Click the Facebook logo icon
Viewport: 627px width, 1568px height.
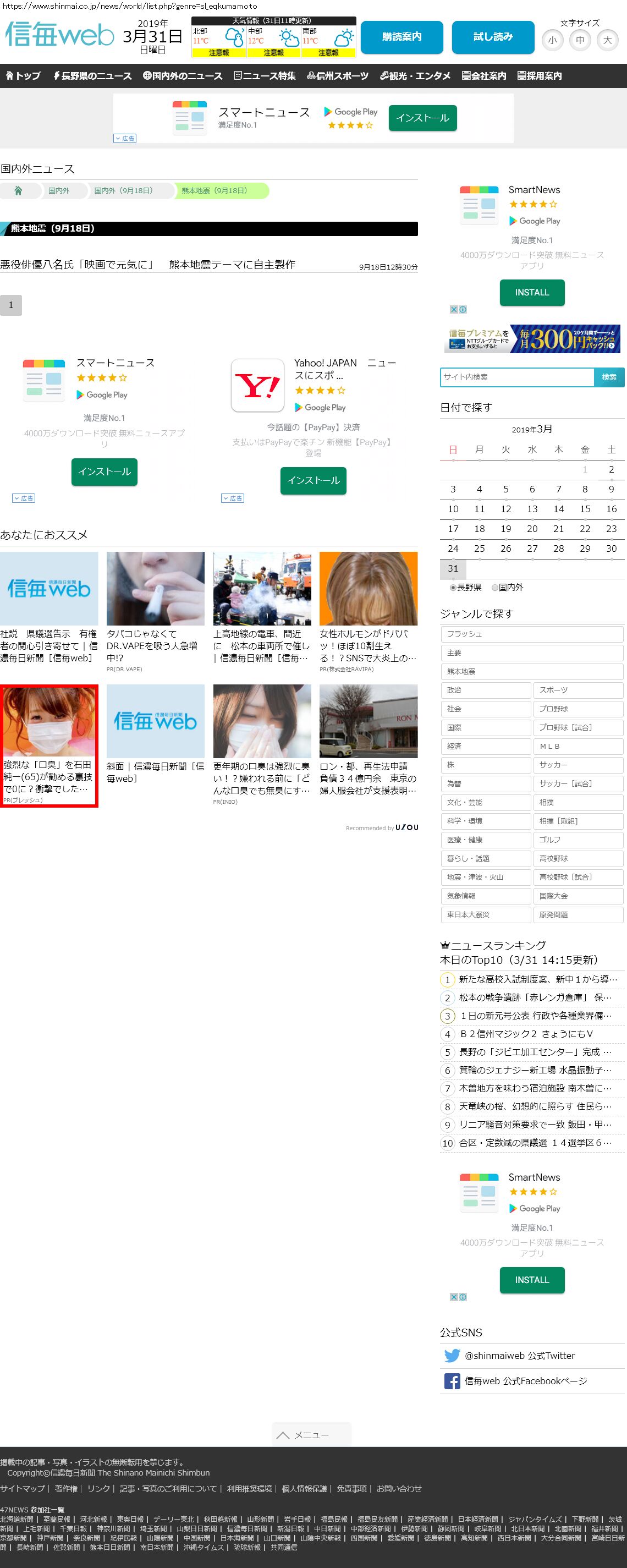coord(452,1381)
